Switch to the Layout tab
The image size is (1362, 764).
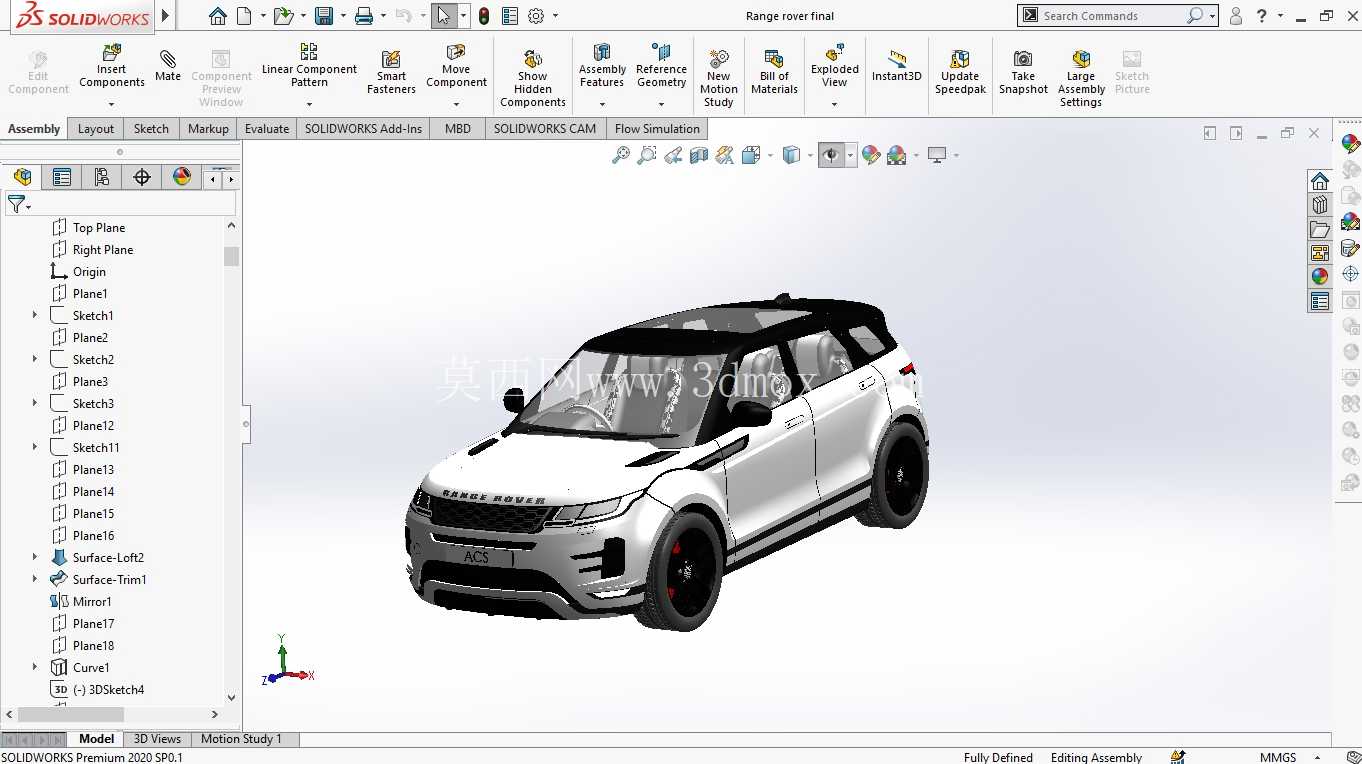point(96,129)
